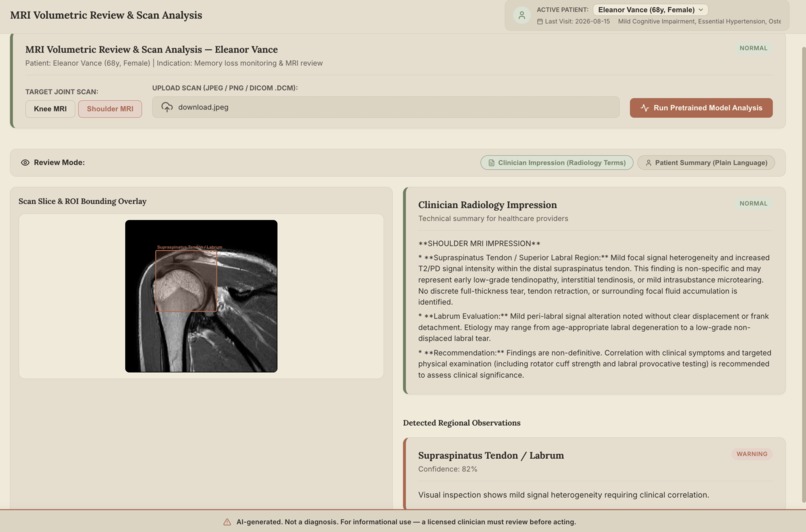Click the Clinician Radiology Impression heading
This screenshot has height=532, width=806.
click(x=487, y=205)
